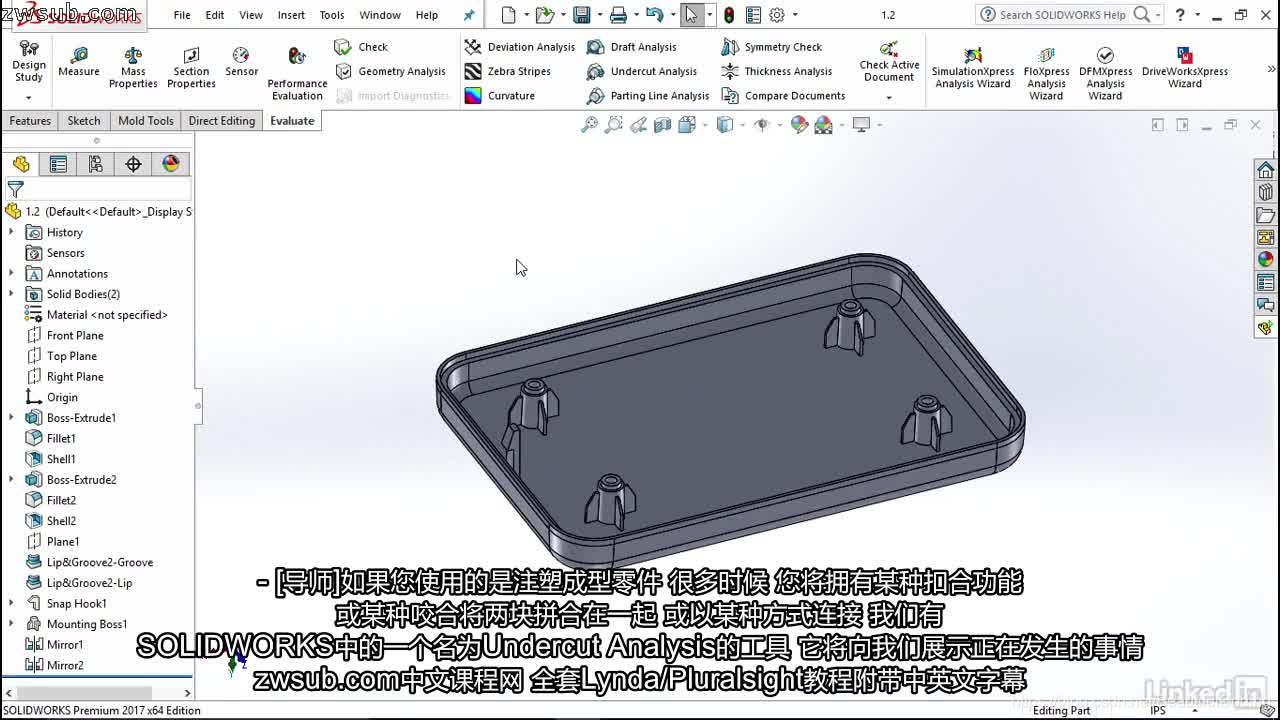Click Check Active Document
Image resolution: width=1280 pixels, height=720 pixels.
point(889,62)
